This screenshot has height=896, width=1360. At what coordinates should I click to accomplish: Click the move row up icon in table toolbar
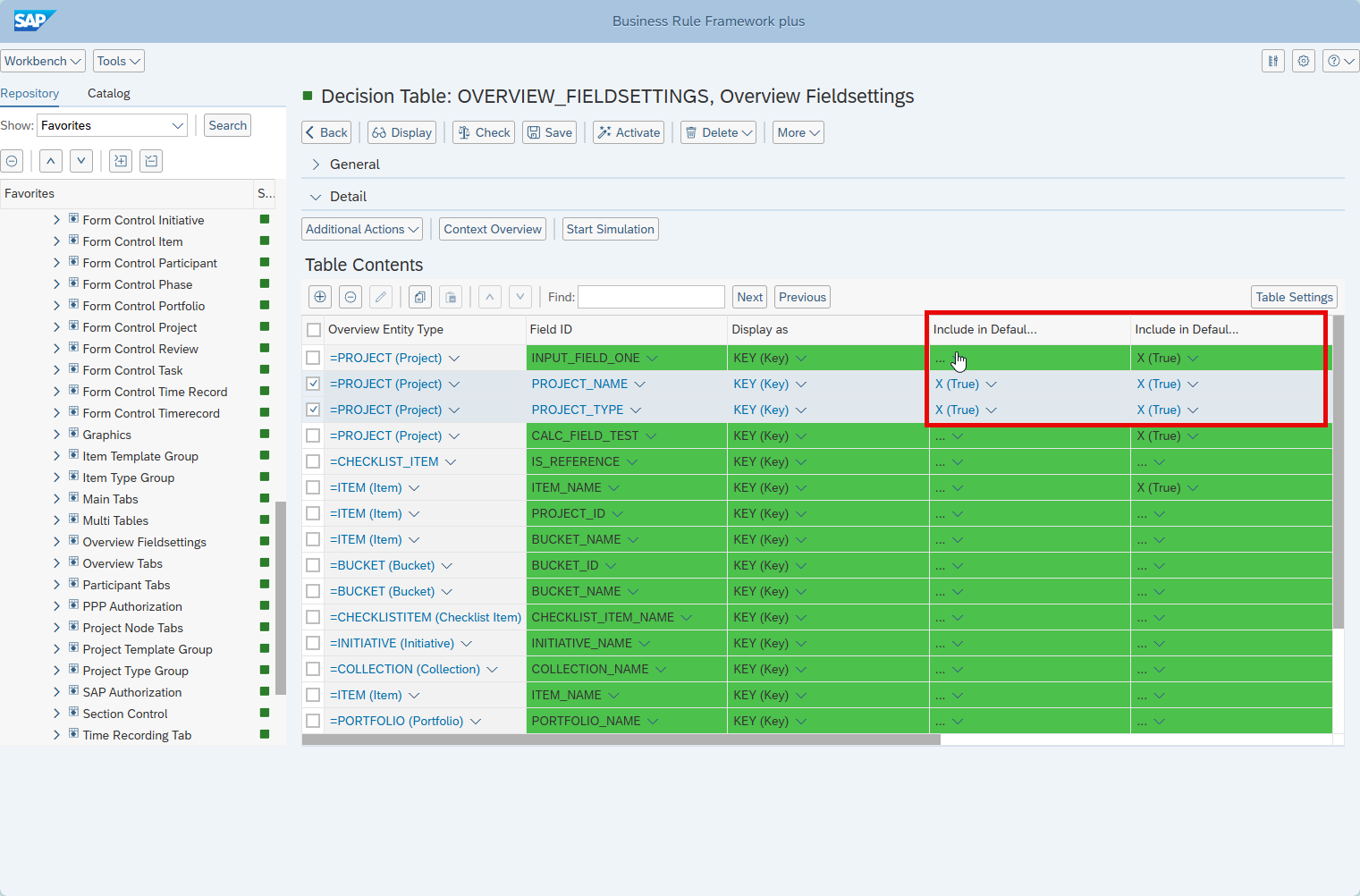[x=490, y=297]
